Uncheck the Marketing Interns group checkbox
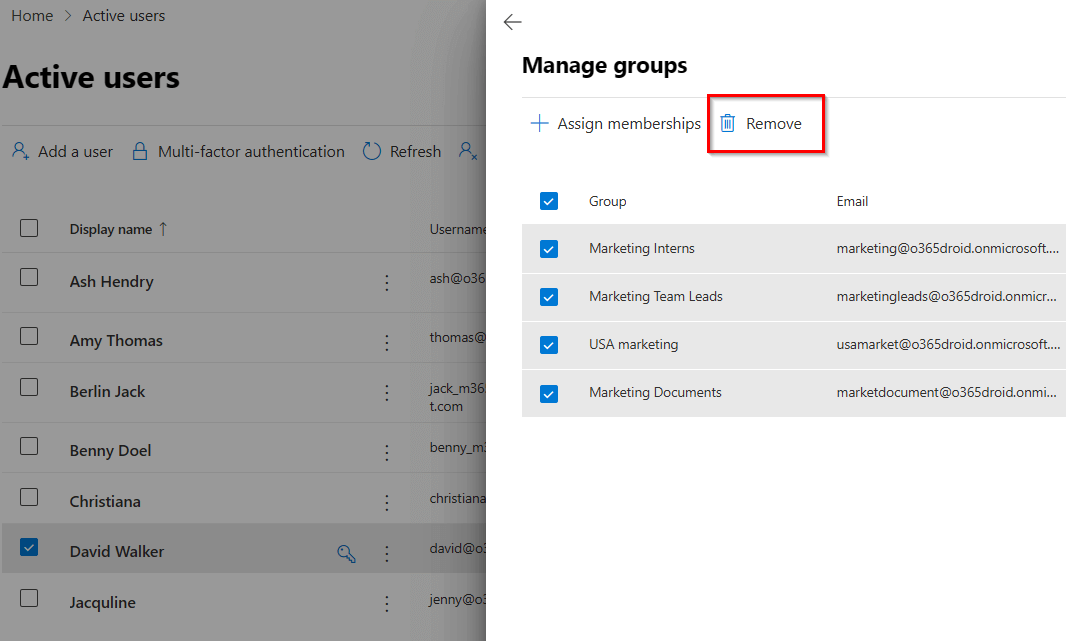The width and height of the screenshot is (1066, 641). [x=549, y=248]
